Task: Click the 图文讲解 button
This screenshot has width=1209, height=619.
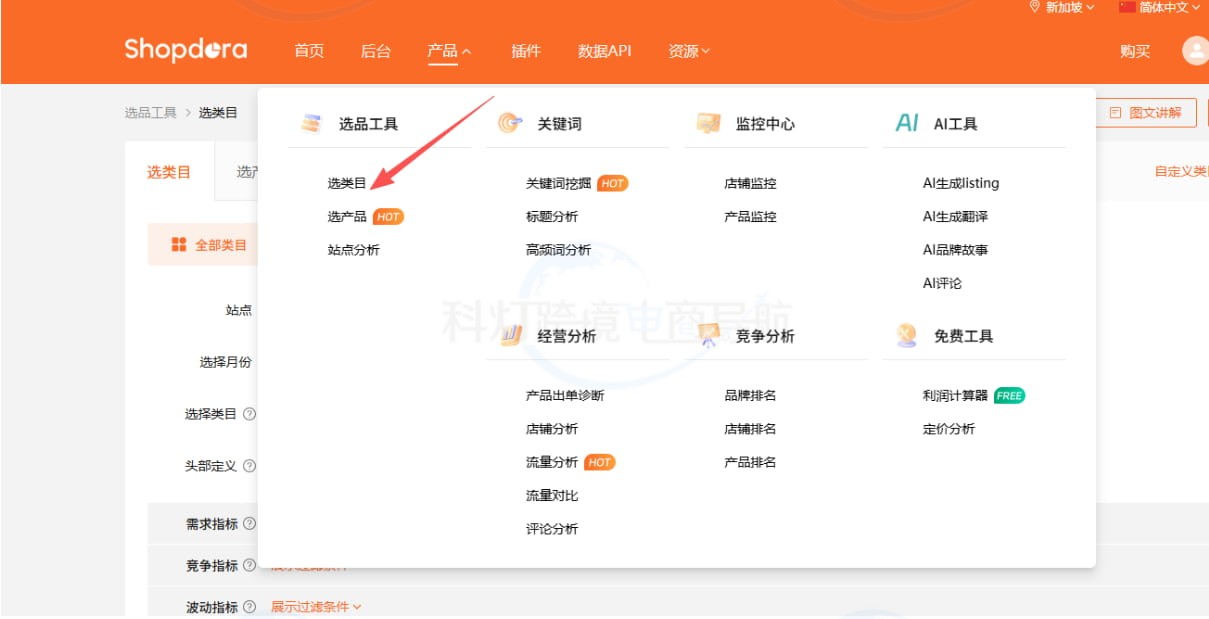Action: 1146,113
